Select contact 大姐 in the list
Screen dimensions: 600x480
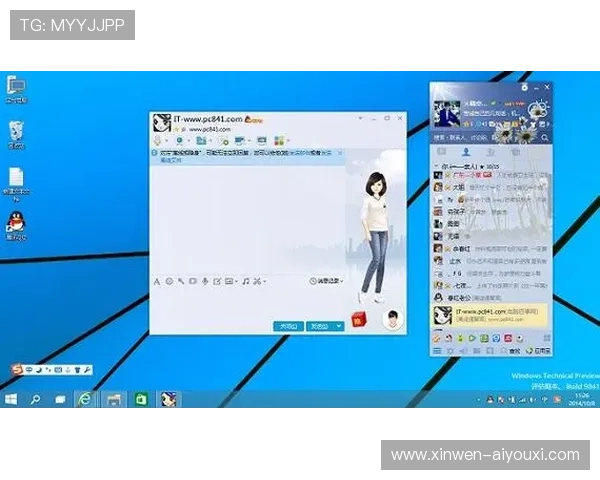tap(491, 187)
